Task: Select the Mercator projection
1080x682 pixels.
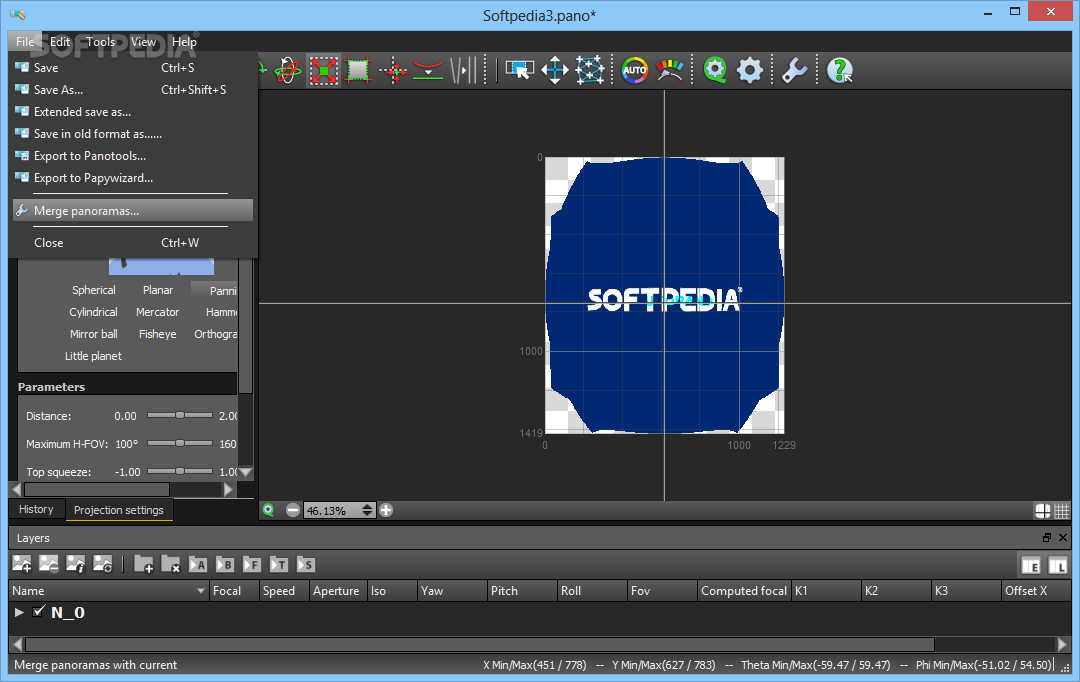Action: pos(157,312)
